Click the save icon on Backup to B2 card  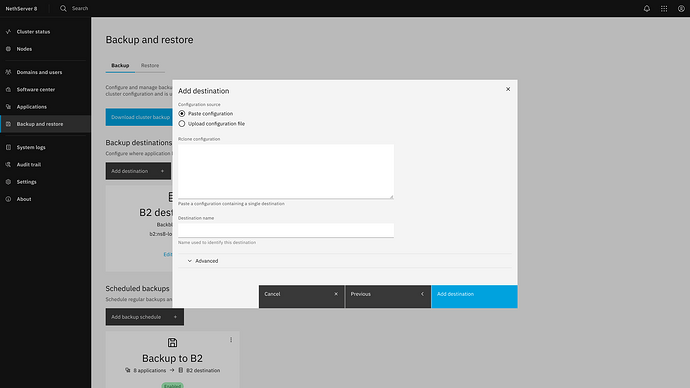[x=172, y=342]
